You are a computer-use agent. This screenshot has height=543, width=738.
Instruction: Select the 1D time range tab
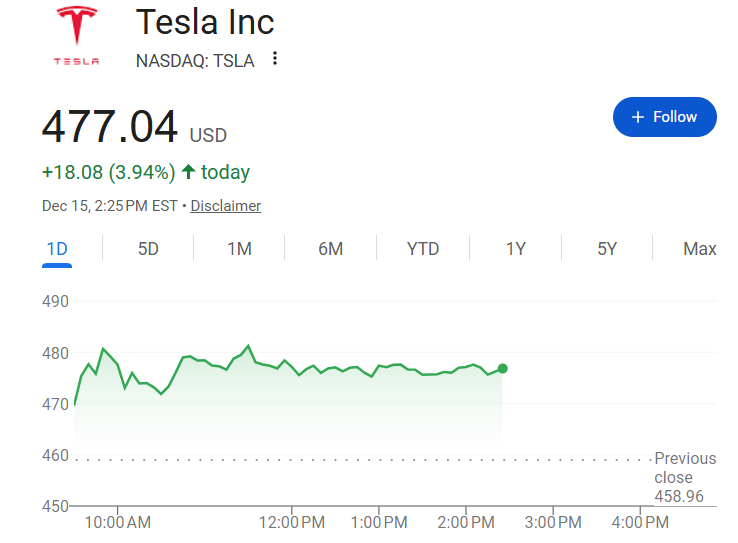coord(57,249)
